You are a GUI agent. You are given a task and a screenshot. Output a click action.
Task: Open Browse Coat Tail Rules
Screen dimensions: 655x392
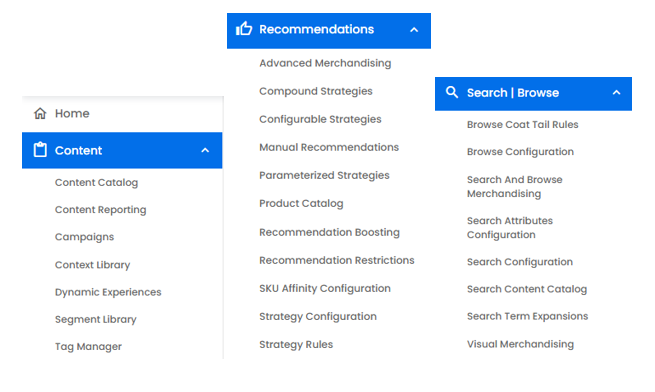point(523,125)
